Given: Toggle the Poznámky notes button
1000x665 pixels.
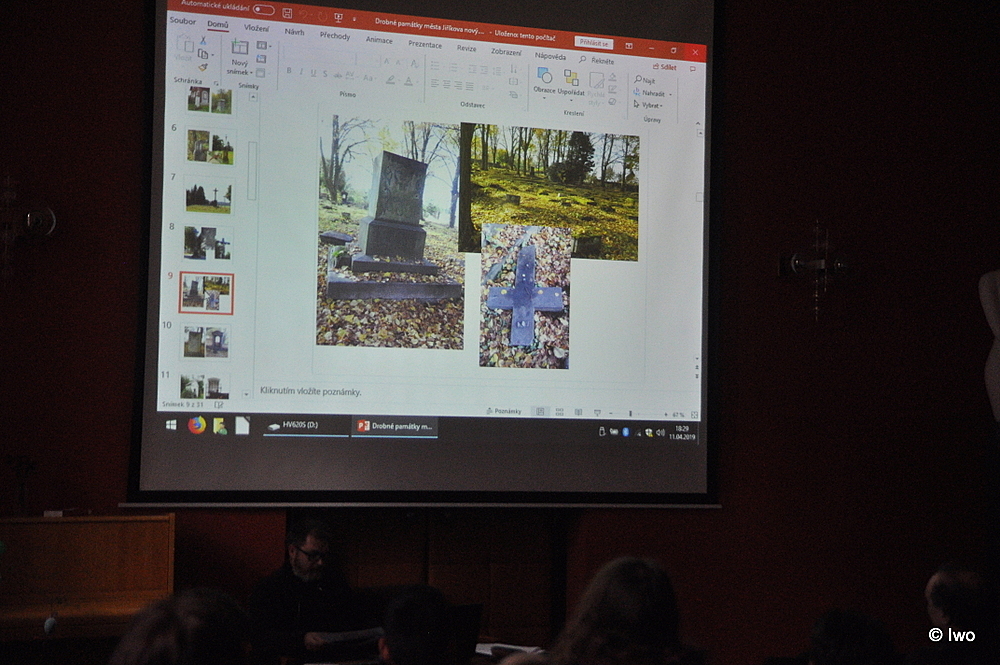Looking at the screenshot, I should pyautogui.click(x=503, y=411).
